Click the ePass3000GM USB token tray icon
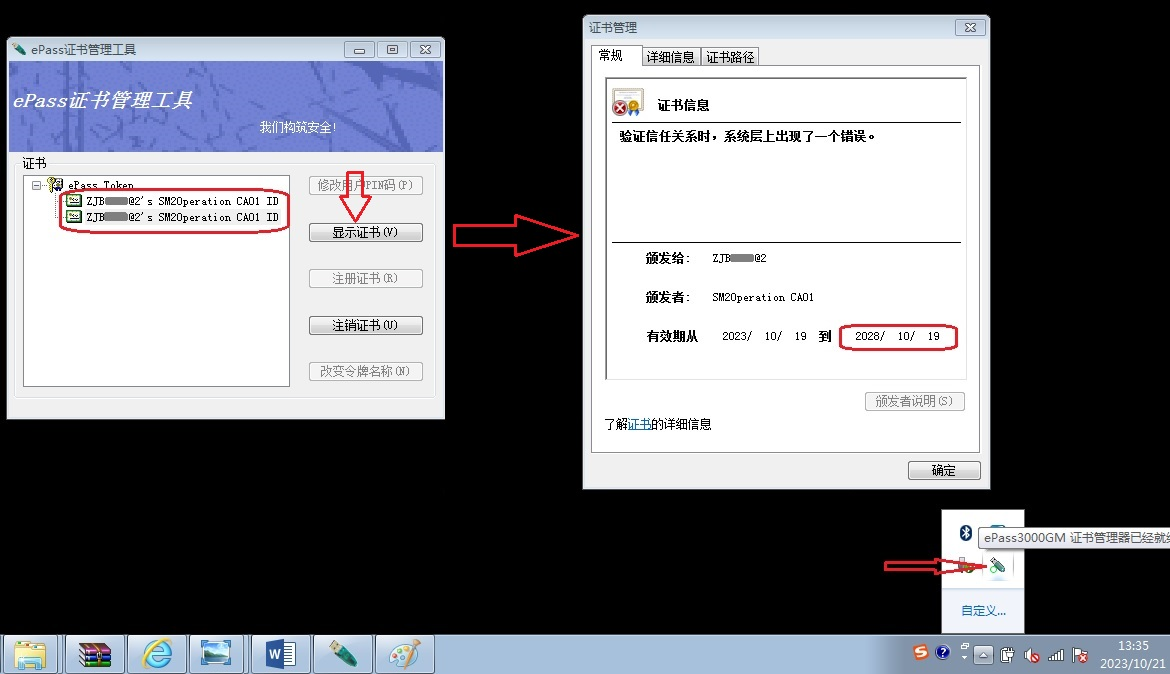 click(x=998, y=566)
